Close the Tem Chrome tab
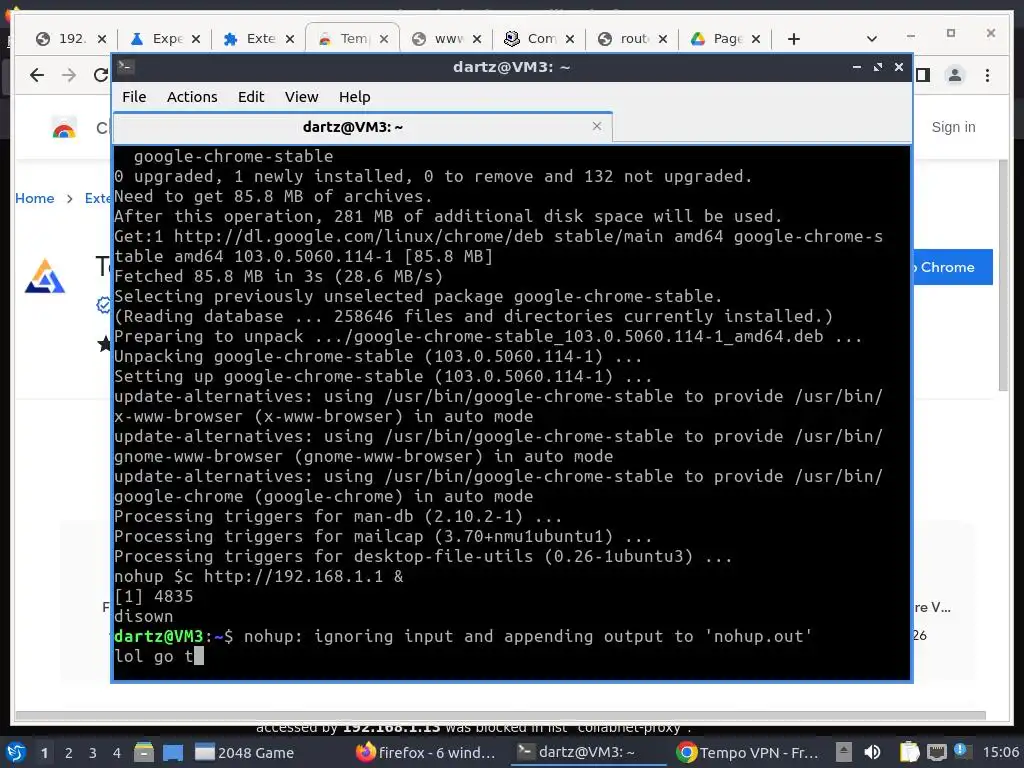 tap(384, 39)
